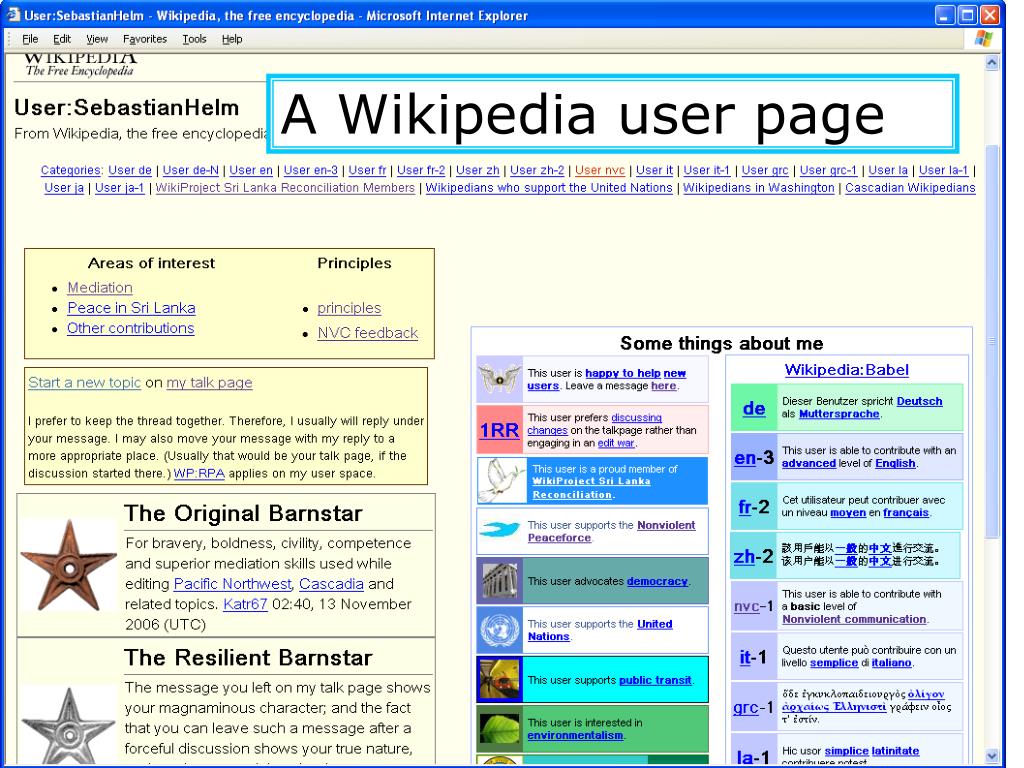Click the 'fr' link in fr-2 box

745,507
